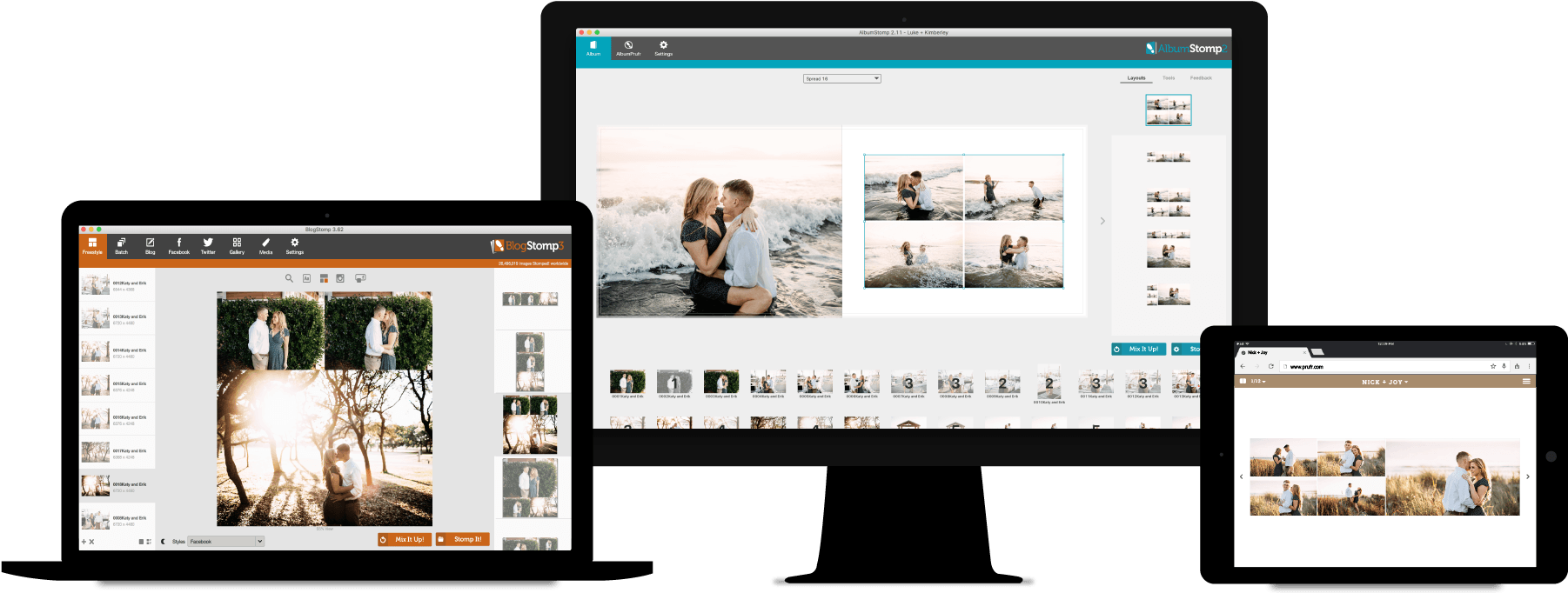Expand the NICK + JOY dropdown

(1384, 382)
